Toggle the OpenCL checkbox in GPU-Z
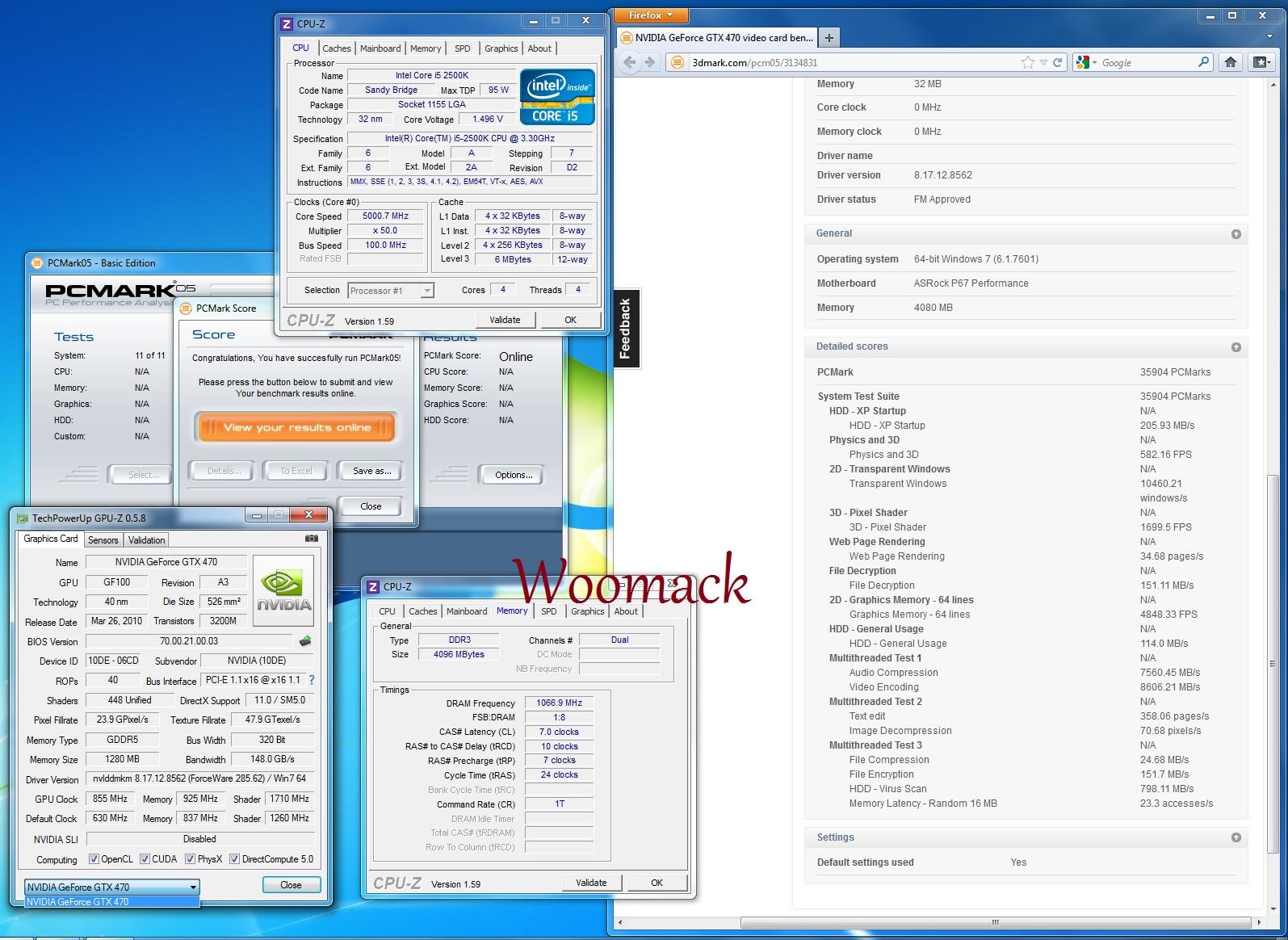The width and height of the screenshot is (1288, 940). 94,859
